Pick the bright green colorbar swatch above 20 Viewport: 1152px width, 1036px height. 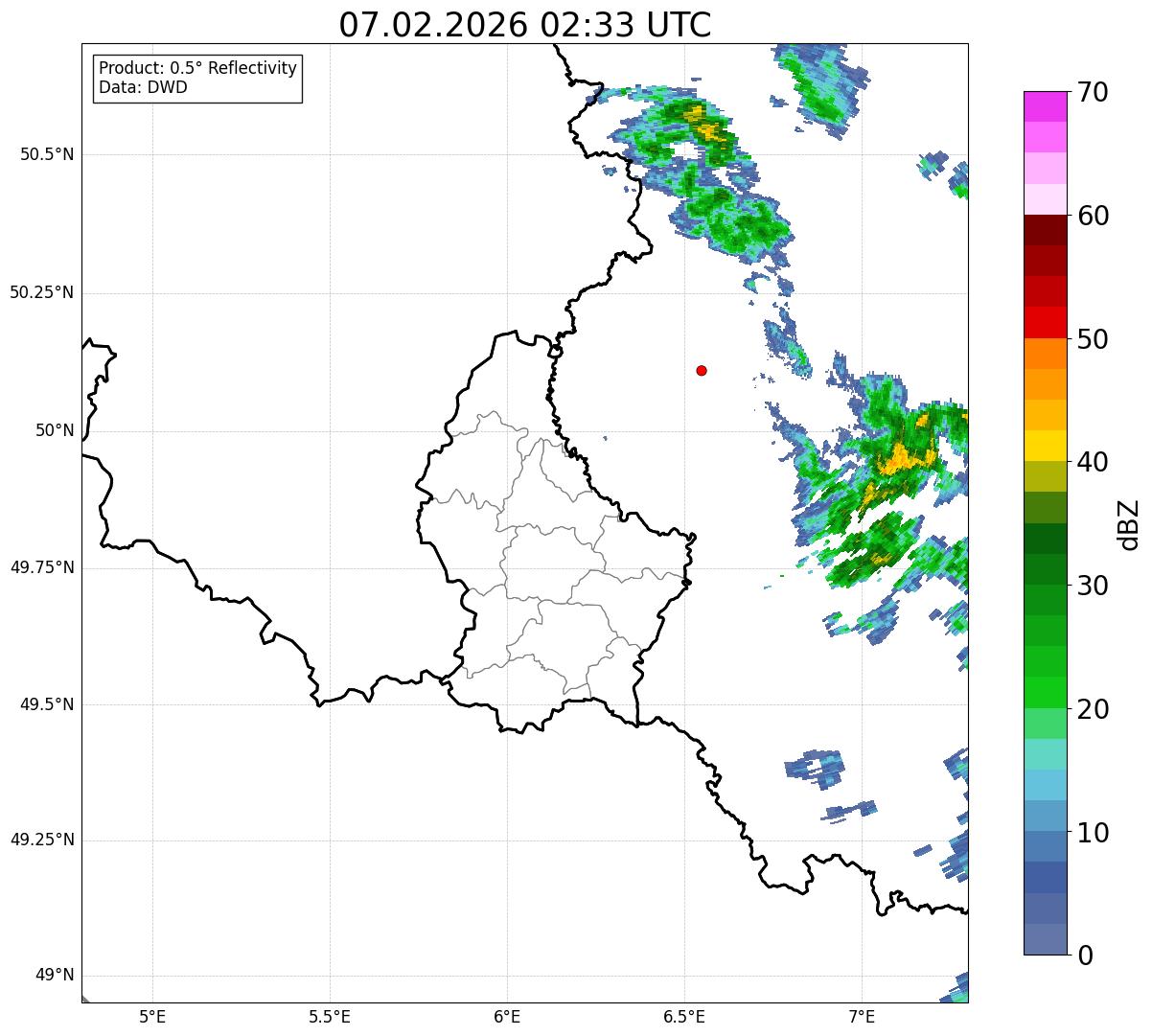tap(1045, 692)
